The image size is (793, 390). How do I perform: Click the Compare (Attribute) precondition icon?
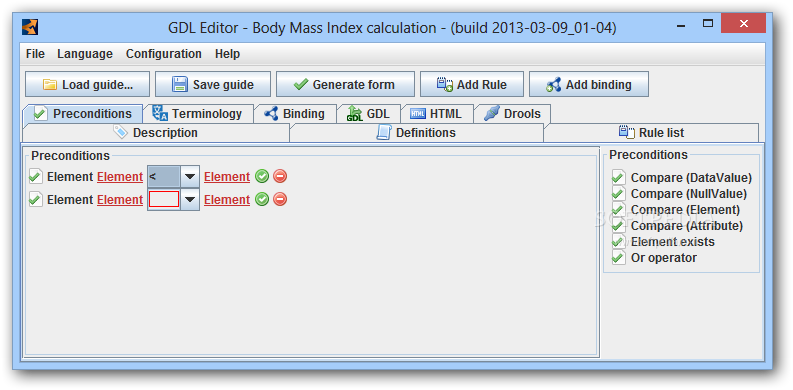(x=618, y=226)
